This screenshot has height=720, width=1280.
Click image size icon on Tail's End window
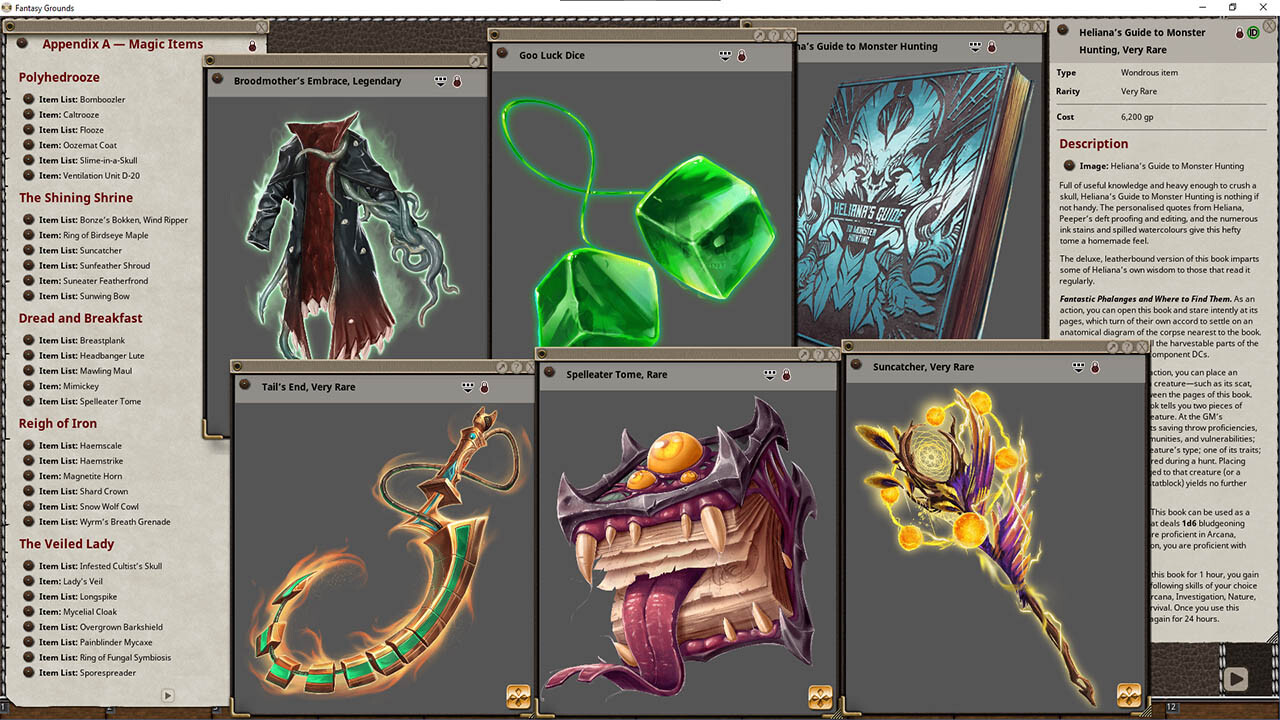[x=518, y=695]
